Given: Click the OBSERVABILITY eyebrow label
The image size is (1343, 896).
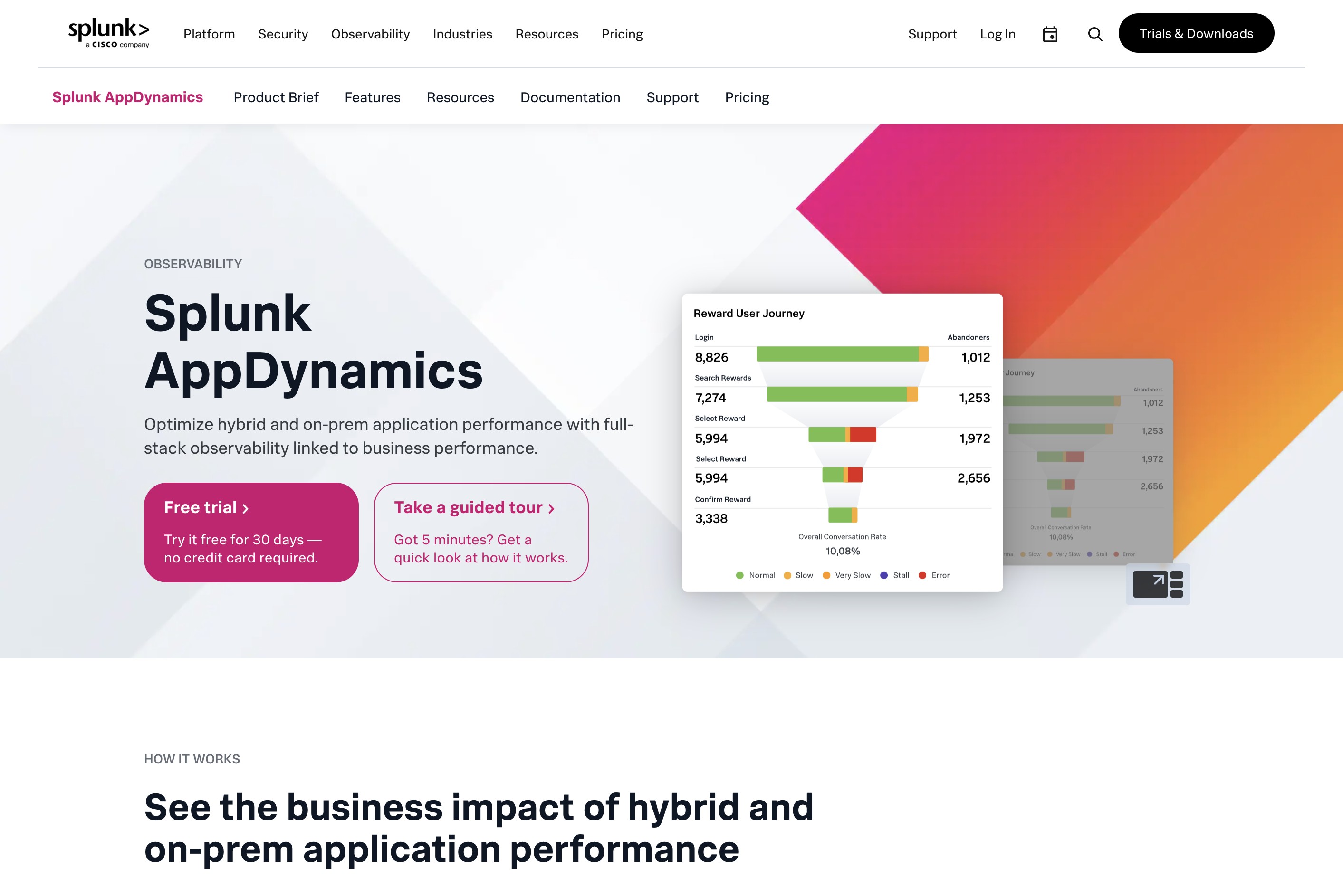Looking at the screenshot, I should 193,264.
